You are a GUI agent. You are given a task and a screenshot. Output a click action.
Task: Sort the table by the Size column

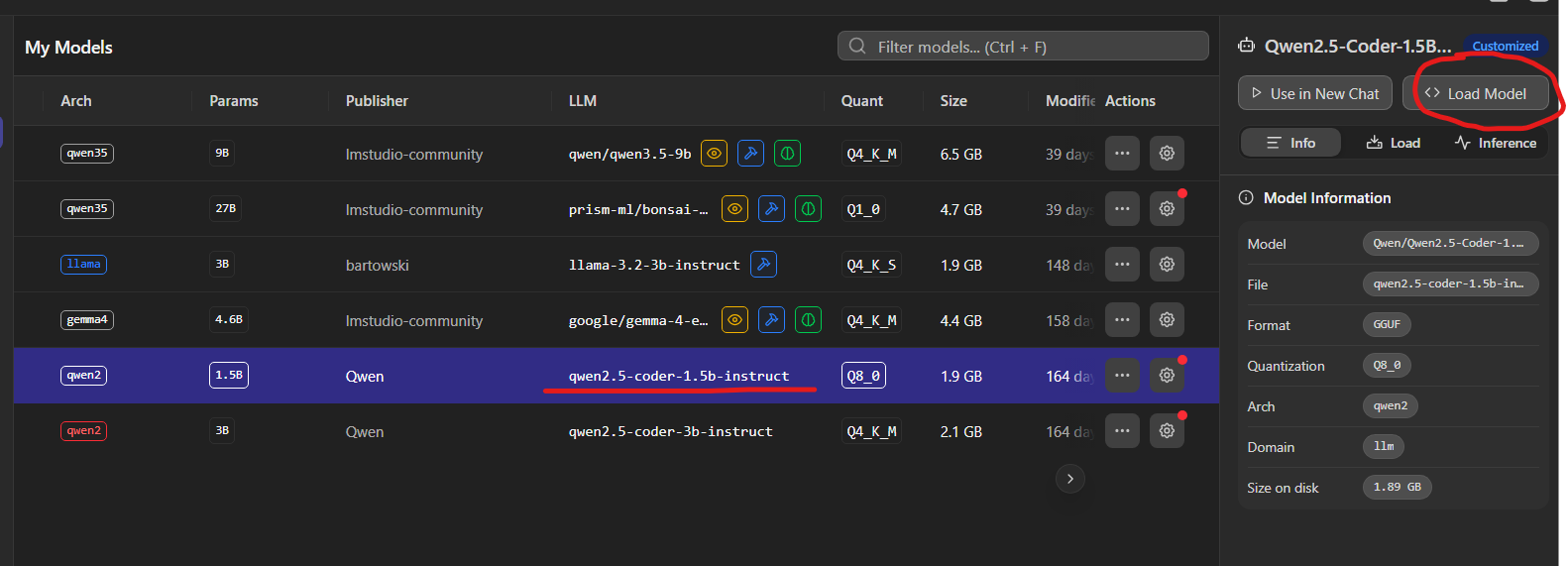[x=953, y=101]
